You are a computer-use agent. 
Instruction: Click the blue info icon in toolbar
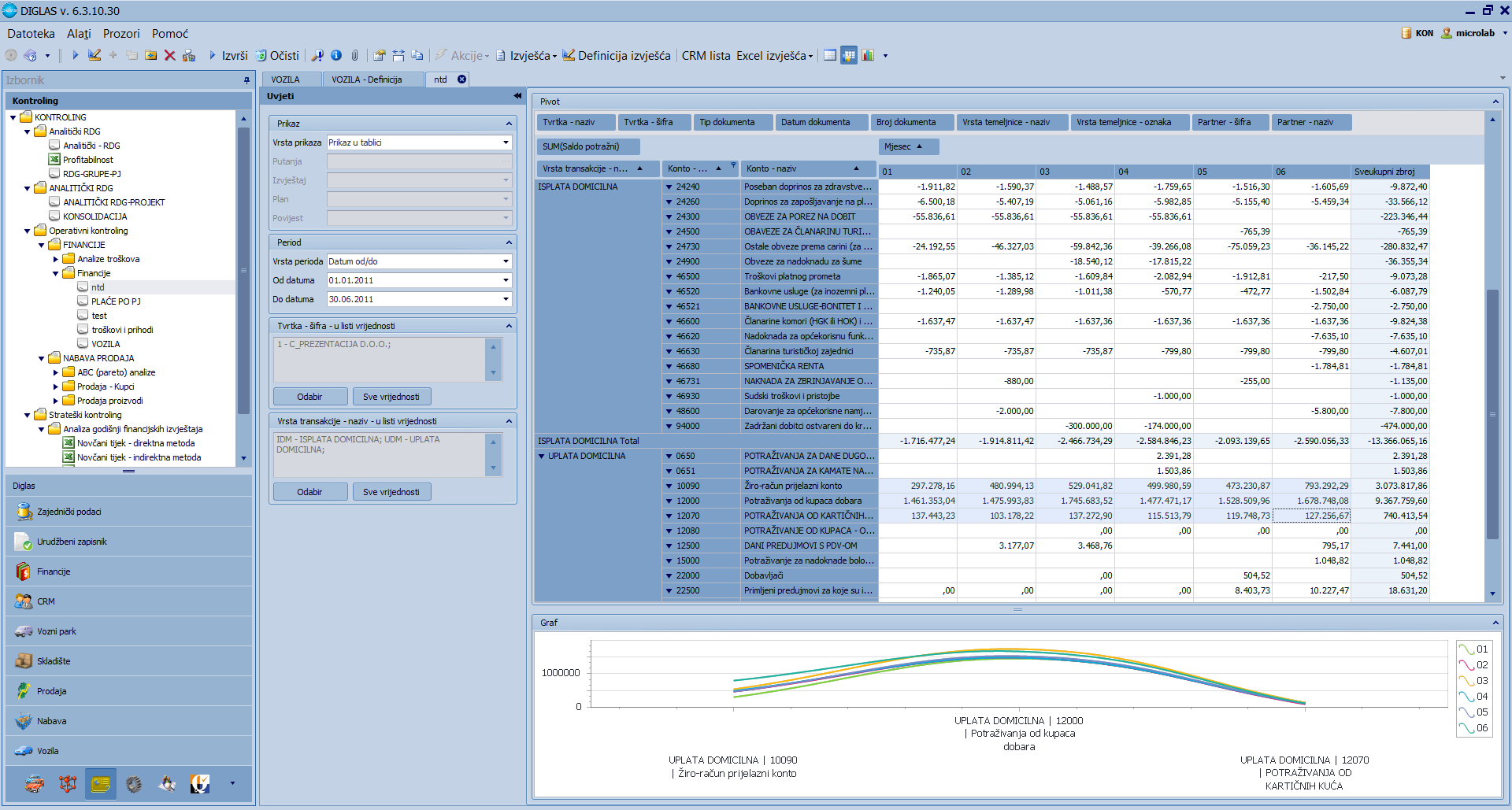coord(336,56)
